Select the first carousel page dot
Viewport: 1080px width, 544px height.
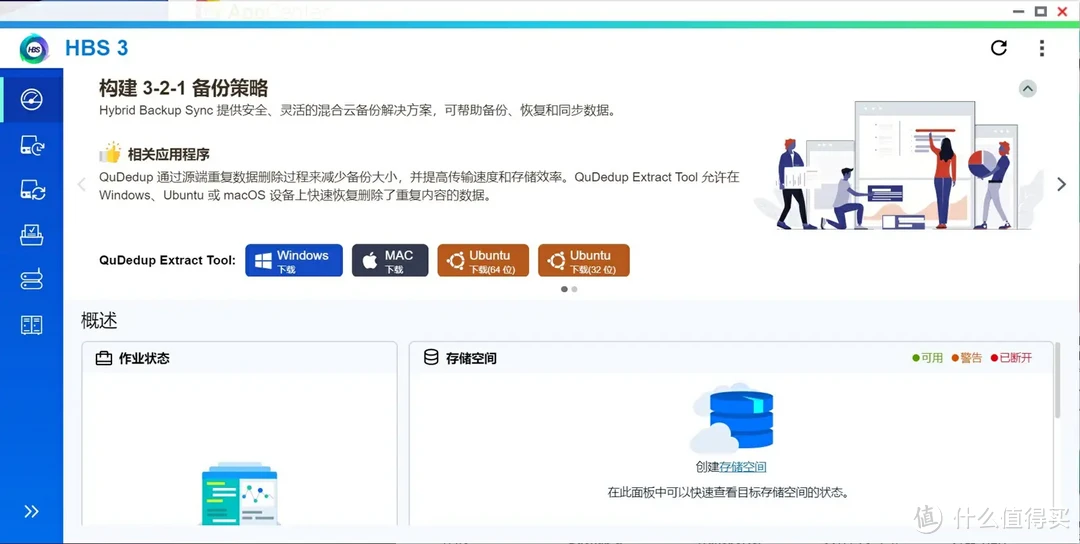click(x=564, y=289)
